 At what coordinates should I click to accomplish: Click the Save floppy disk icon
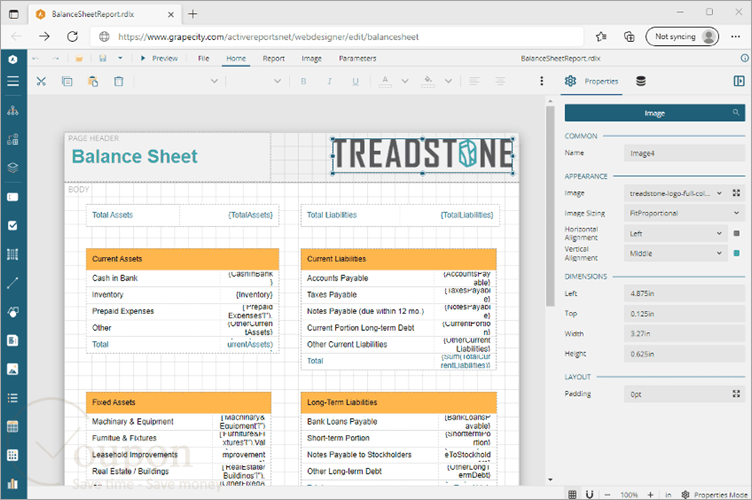103,58
